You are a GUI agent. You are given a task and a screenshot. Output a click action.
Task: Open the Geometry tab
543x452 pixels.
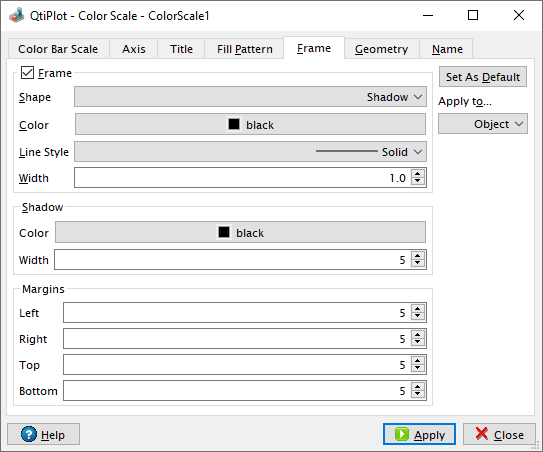[381, 49]
